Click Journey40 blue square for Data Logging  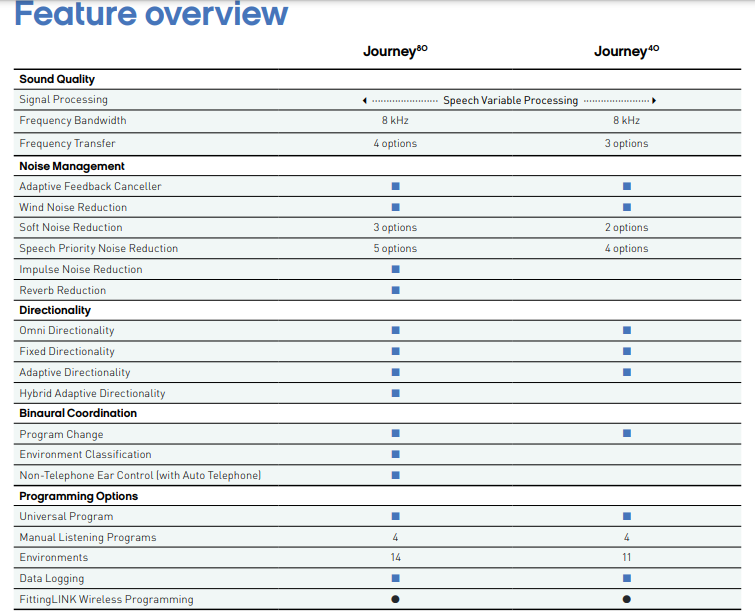pyautogui.click(x=627, y=578)
